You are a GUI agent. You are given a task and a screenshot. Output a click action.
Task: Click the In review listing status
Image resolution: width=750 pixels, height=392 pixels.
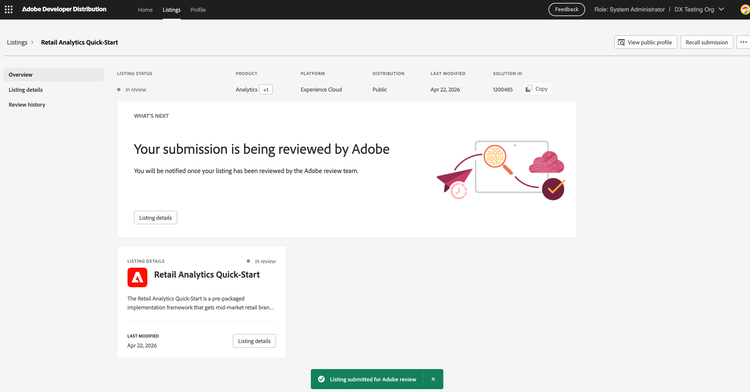click(x=135, y=89)
